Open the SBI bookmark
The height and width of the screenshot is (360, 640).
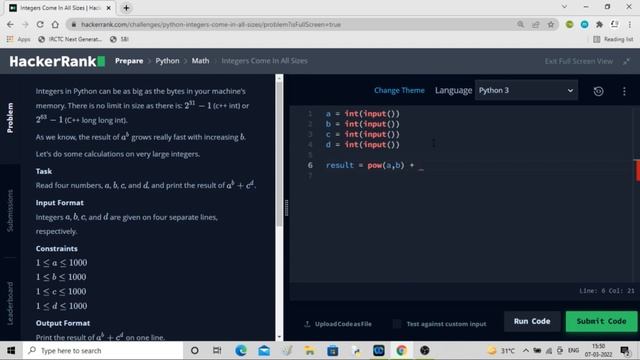tap(120, 39)
